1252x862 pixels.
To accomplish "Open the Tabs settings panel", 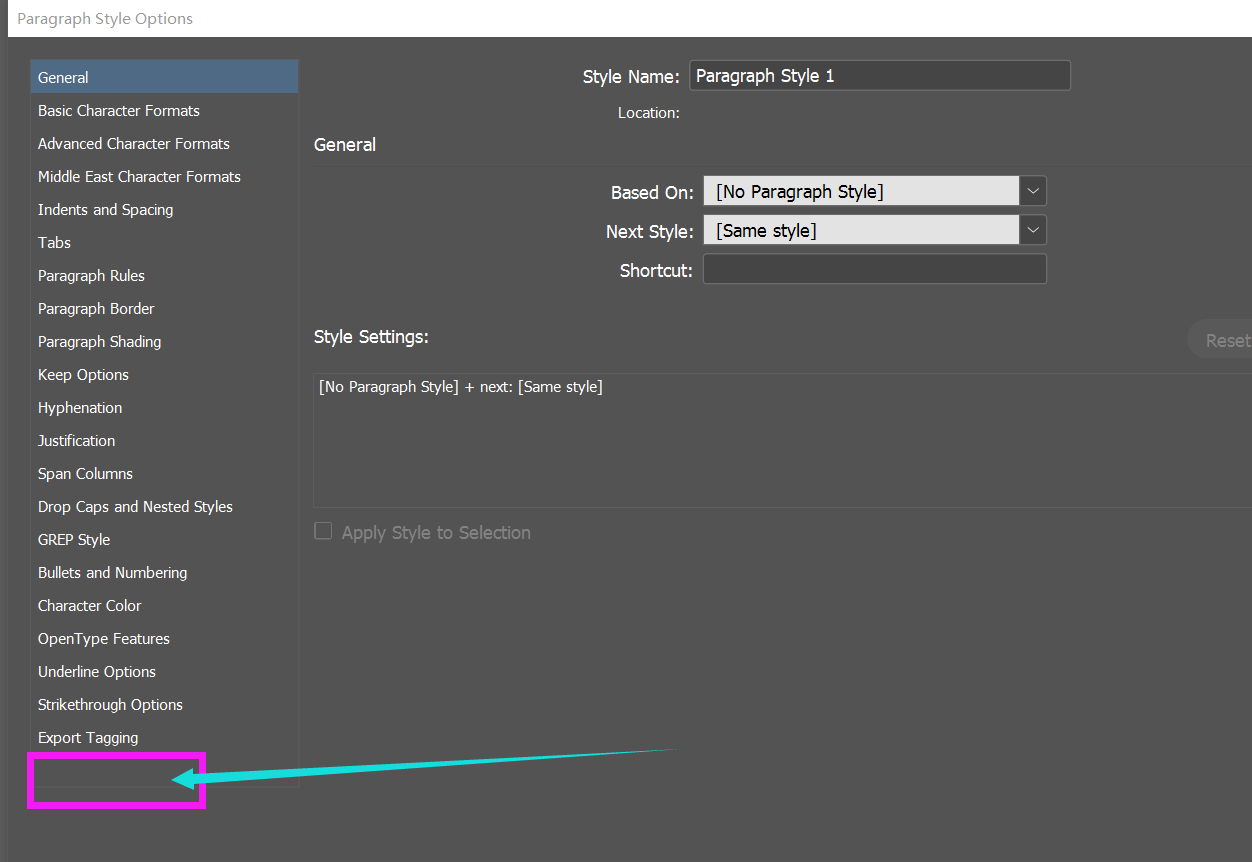I will point(54,242).
